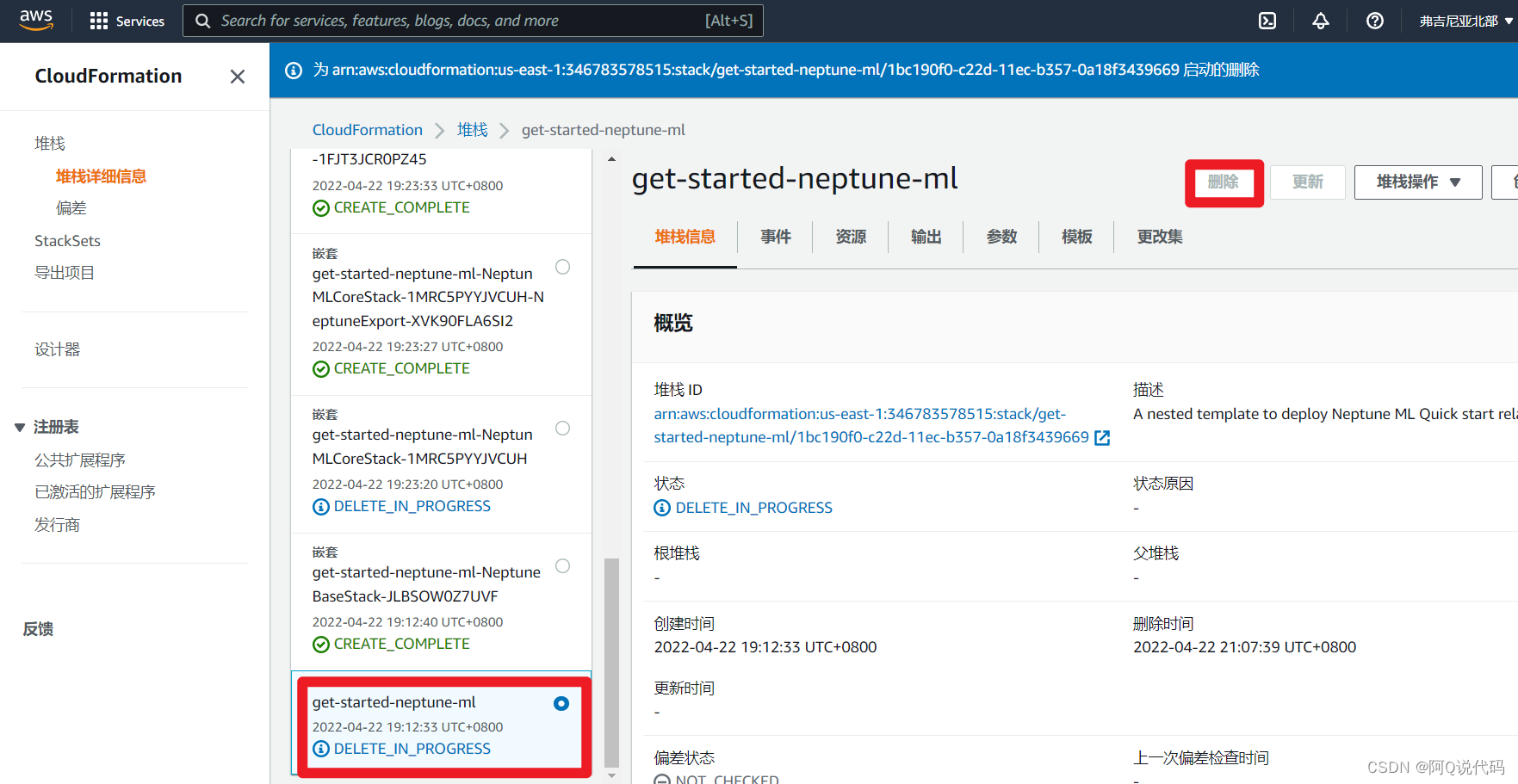Screen dimensions: 1518x784
Task: Open the notifications bell
Action: click(1321, 21)
